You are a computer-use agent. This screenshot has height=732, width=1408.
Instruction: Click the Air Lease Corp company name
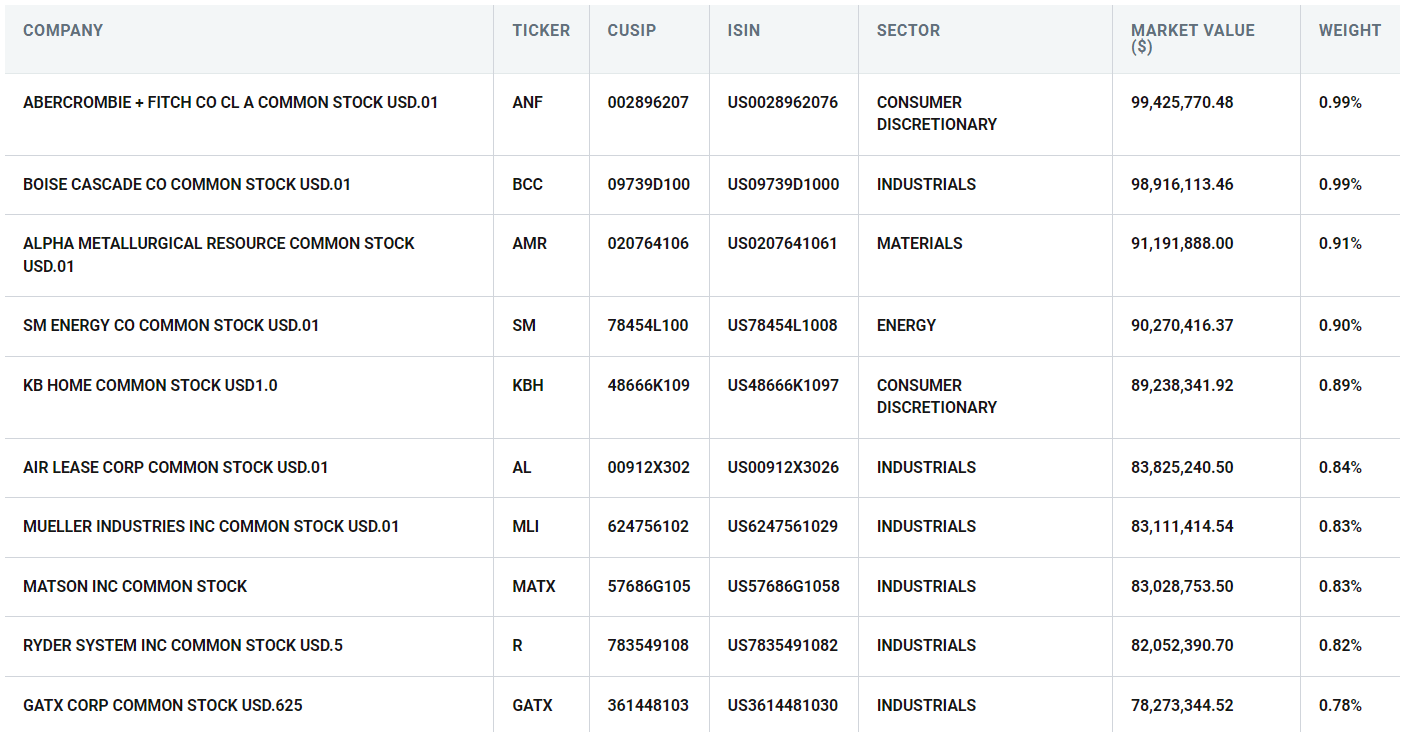tap(176, 468)
